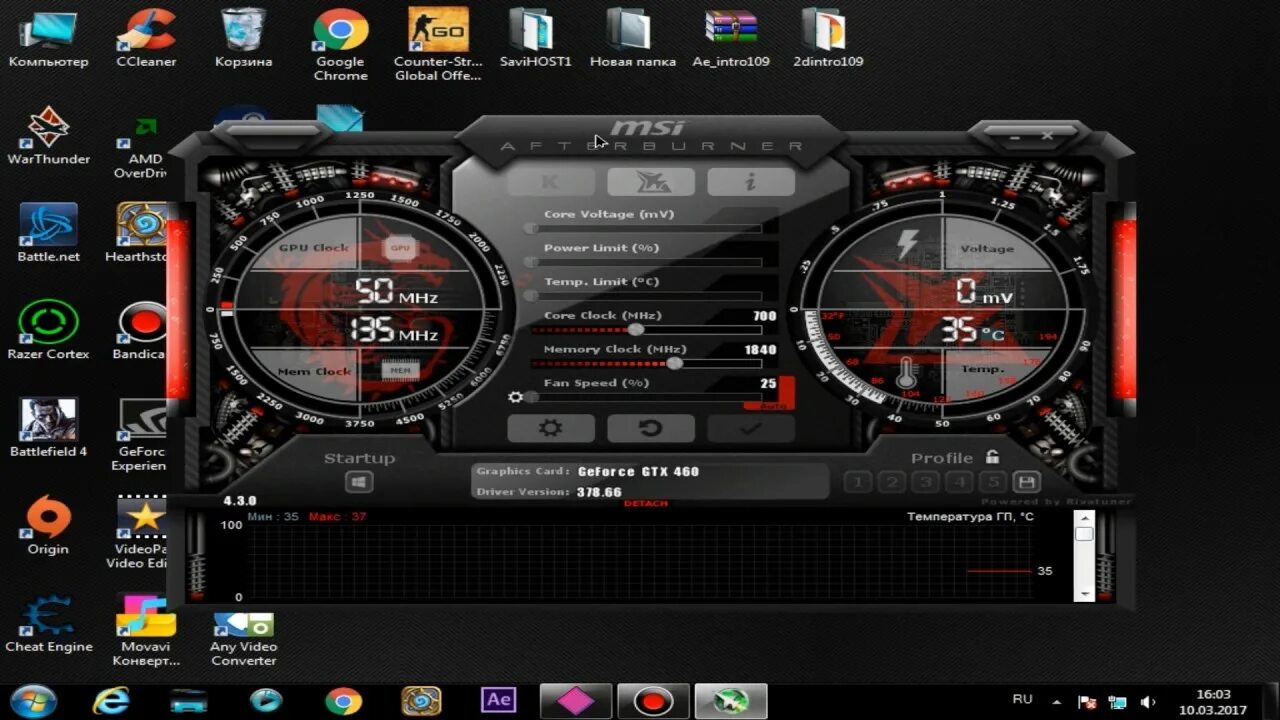The image size is (1280, 720).
Task: Select profile slot 4
Action: pyautogui.click(x=959, y=482)
